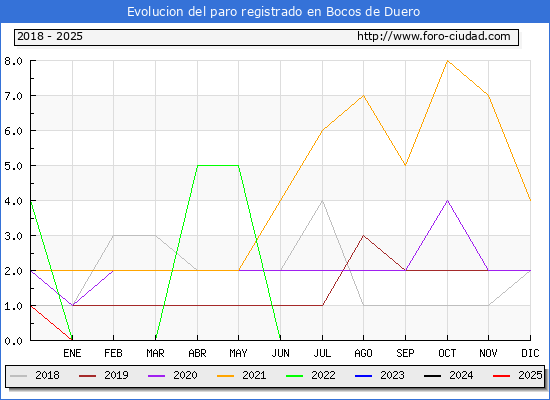This screenshot has width=550, height=400.
Task: Select the '2023' legend label
Action: 392,375
